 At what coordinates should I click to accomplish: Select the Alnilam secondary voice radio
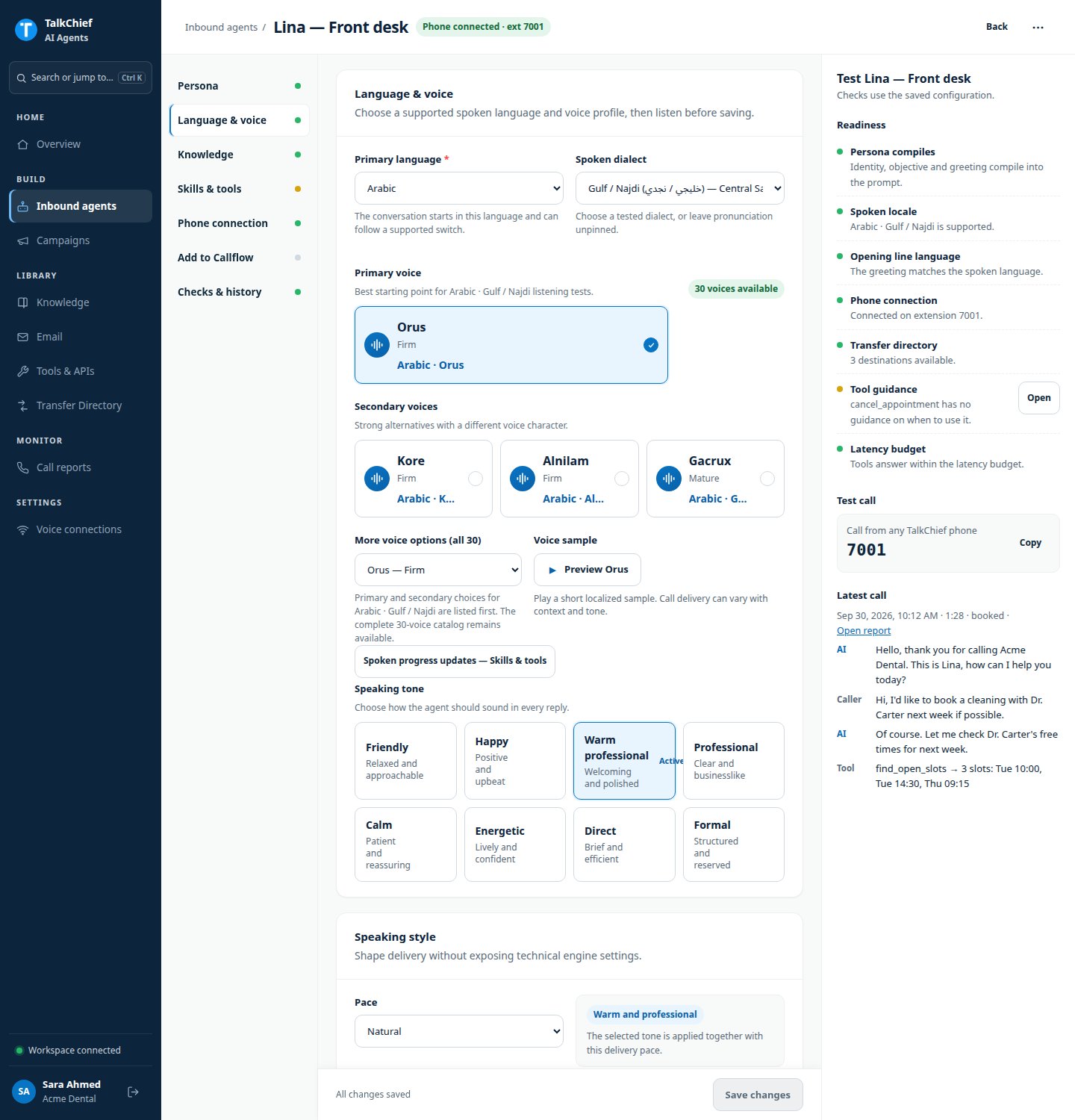point(621,479)
